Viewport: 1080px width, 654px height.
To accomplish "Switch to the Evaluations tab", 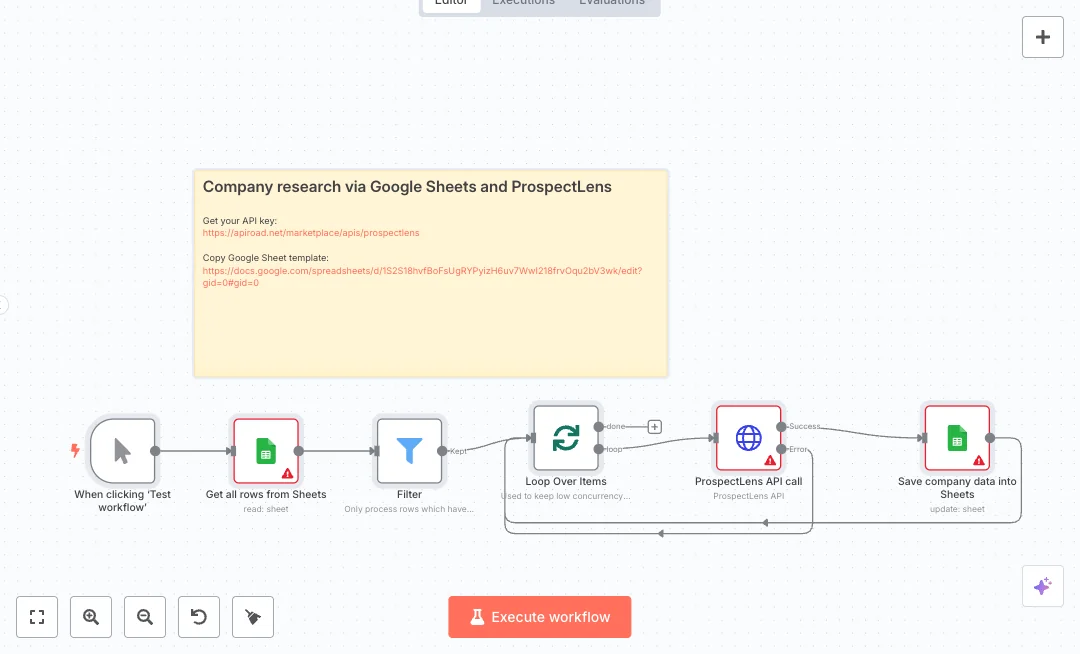I will 611,3.
